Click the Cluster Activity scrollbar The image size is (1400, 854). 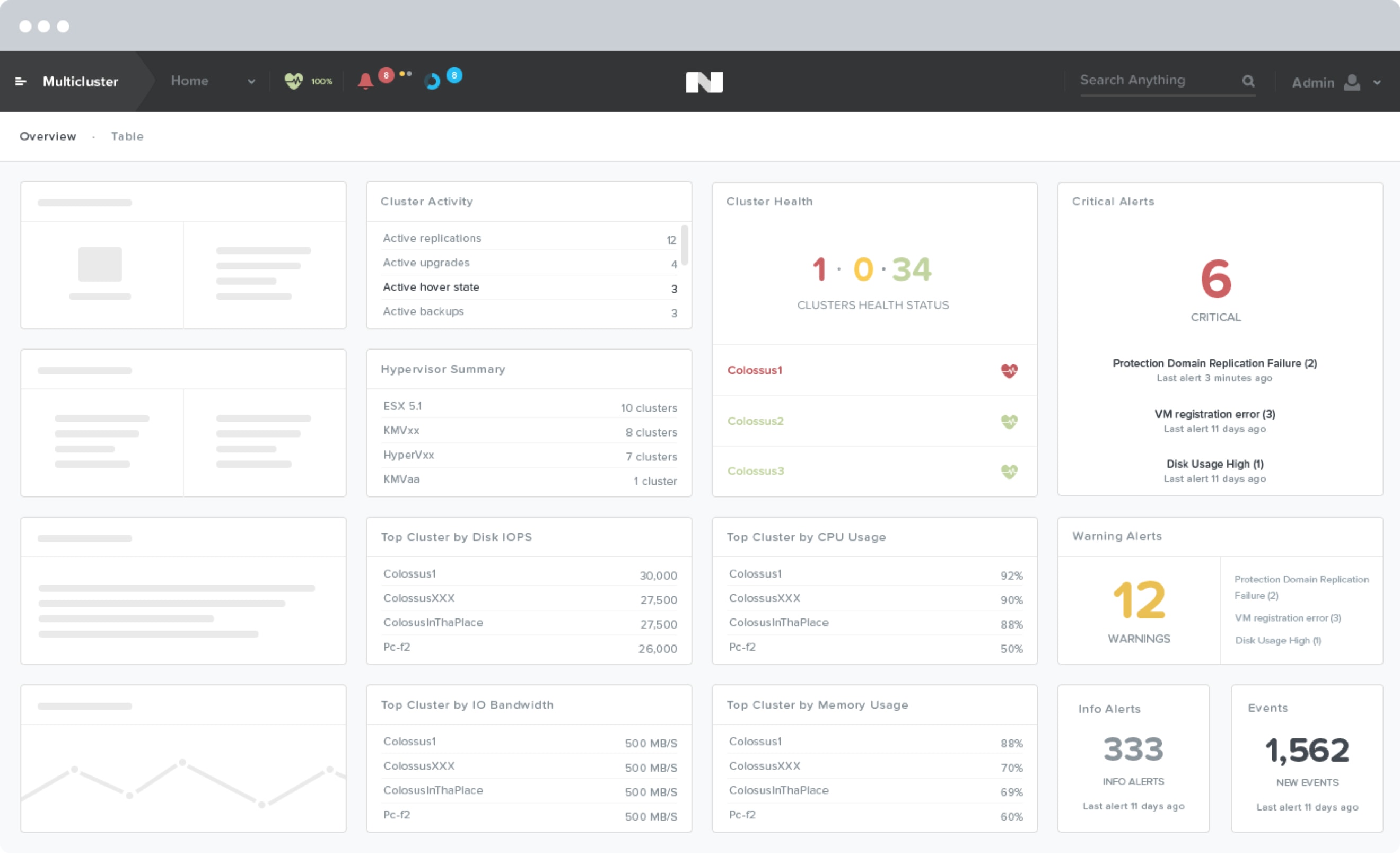[685, 246]
